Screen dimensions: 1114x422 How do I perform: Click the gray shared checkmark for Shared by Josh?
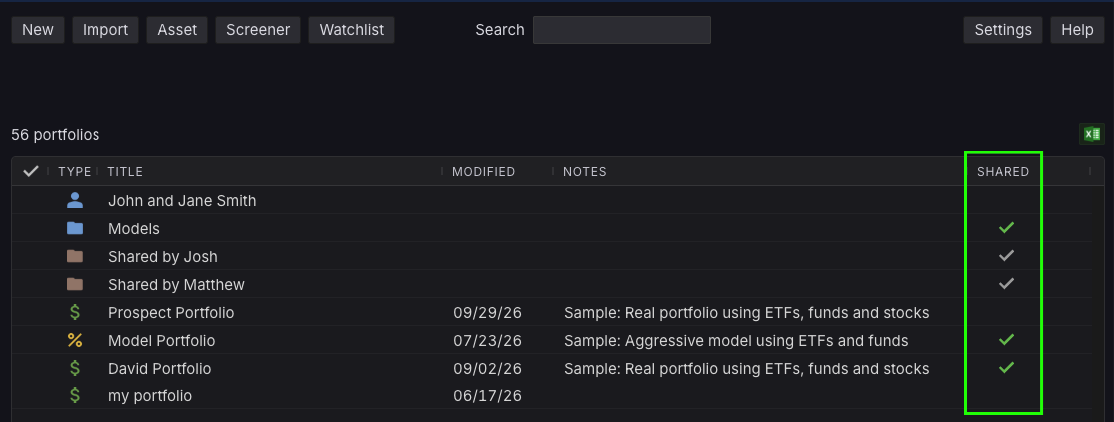pyautogui.click(x=1006, y=255)
